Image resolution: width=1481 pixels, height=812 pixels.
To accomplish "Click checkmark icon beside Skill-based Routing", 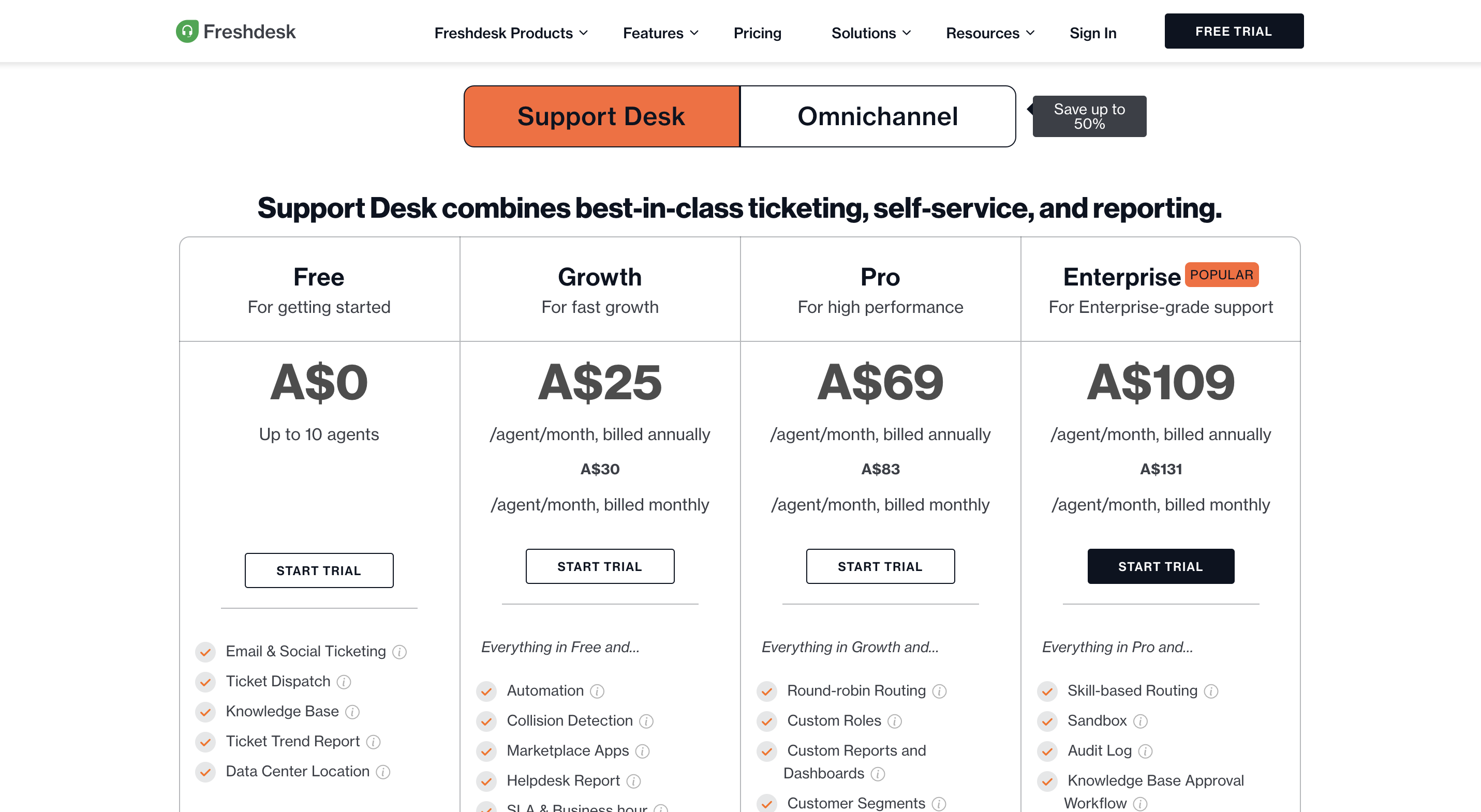I will tap(1047, 691).
